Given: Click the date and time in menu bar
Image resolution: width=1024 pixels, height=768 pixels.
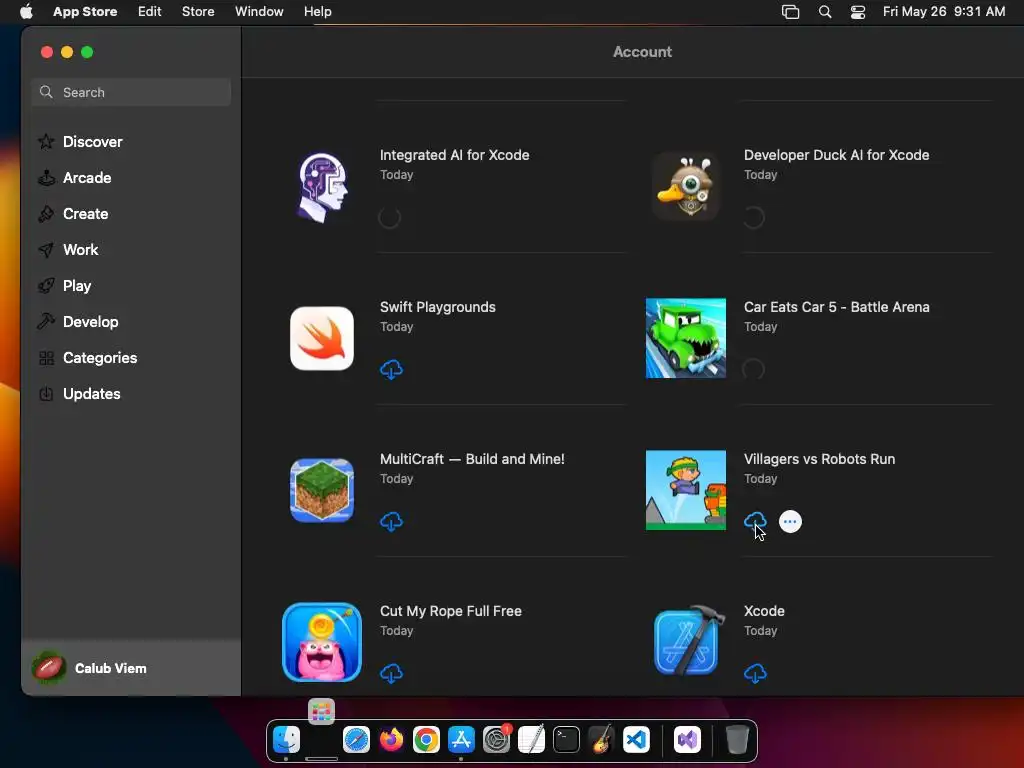Looking at the screenshot, I should (944, 12).
